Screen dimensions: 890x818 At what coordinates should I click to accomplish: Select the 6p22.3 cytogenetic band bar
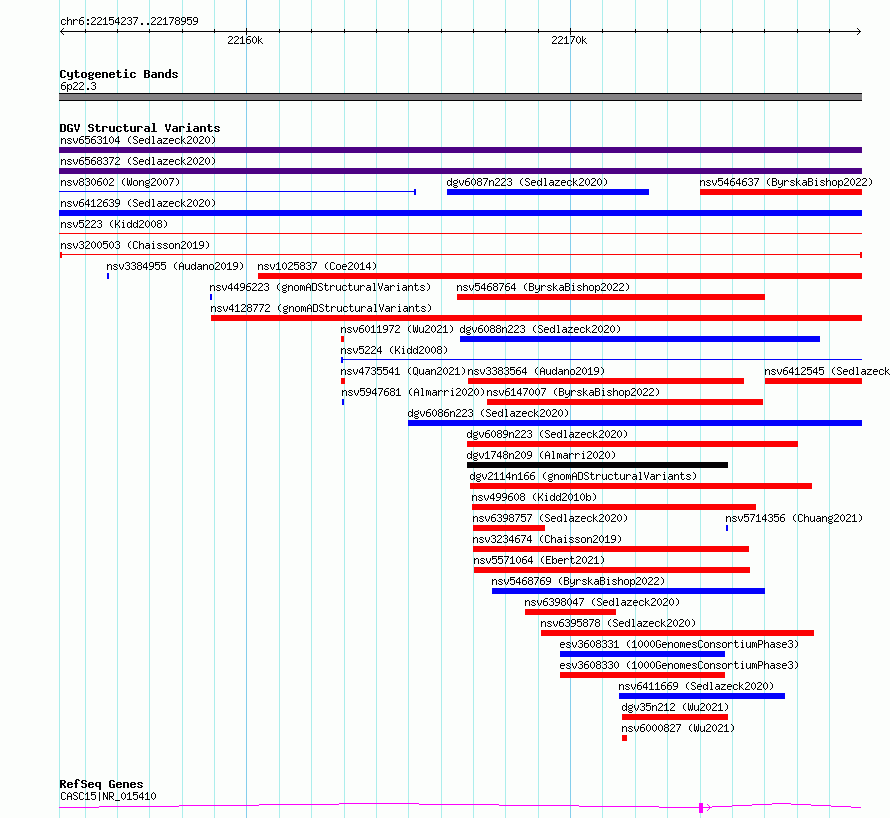(x=460, y=97)
